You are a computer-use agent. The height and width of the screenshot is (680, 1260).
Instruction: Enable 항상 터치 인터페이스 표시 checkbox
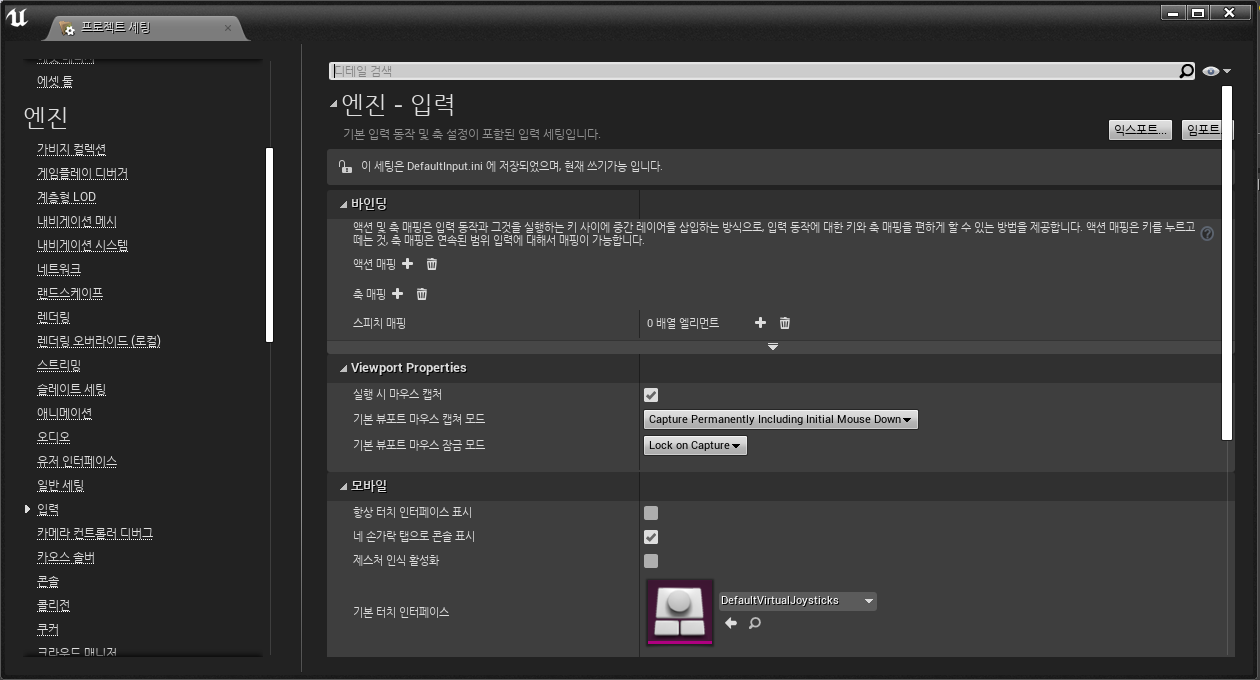(x=651, y=513)
